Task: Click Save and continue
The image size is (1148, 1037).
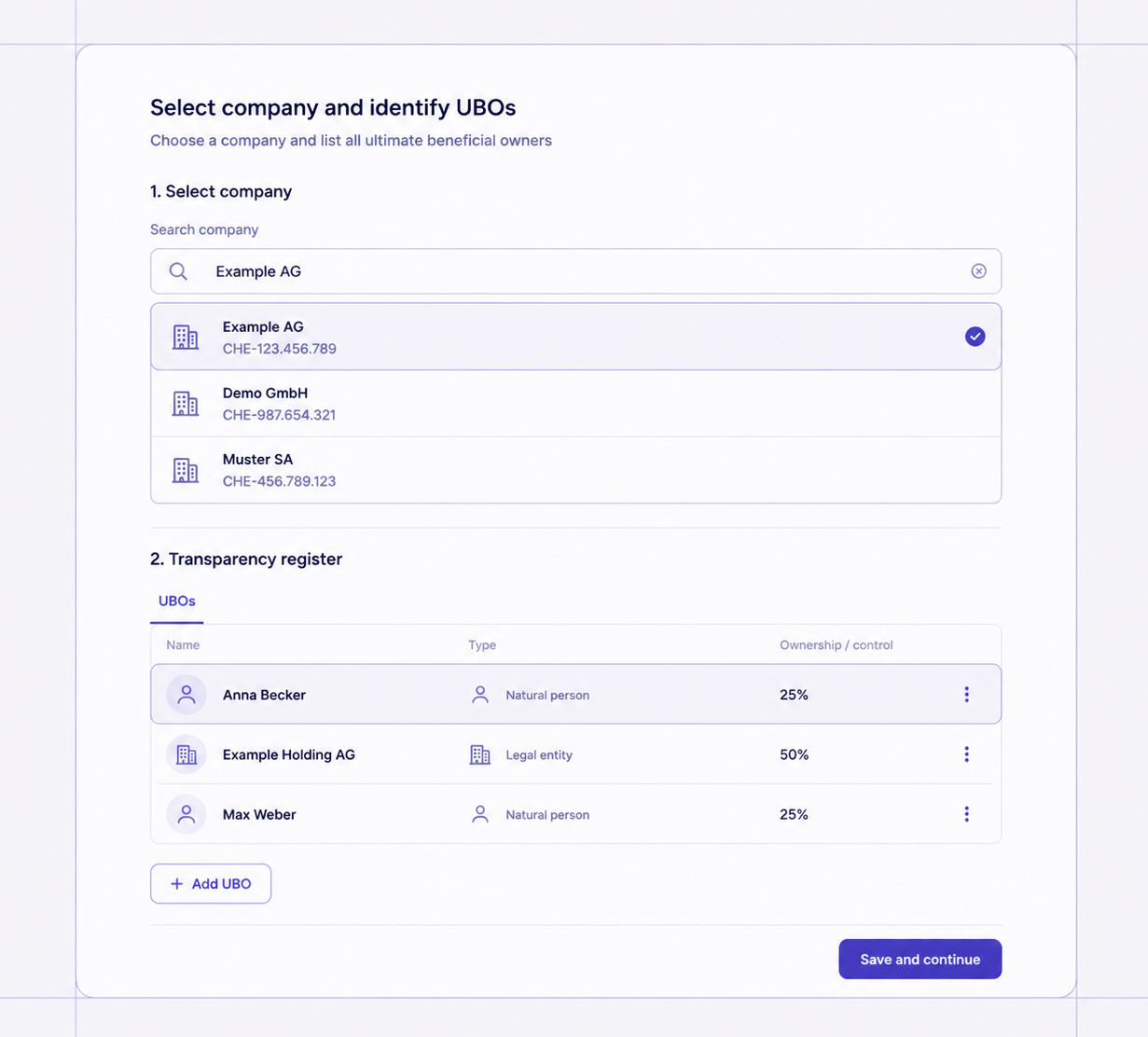Action: (920, 960)
